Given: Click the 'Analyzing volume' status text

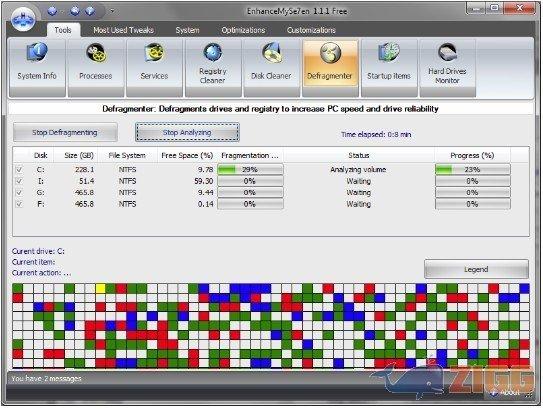Looking at the screenshot, I should coord(358,170).
